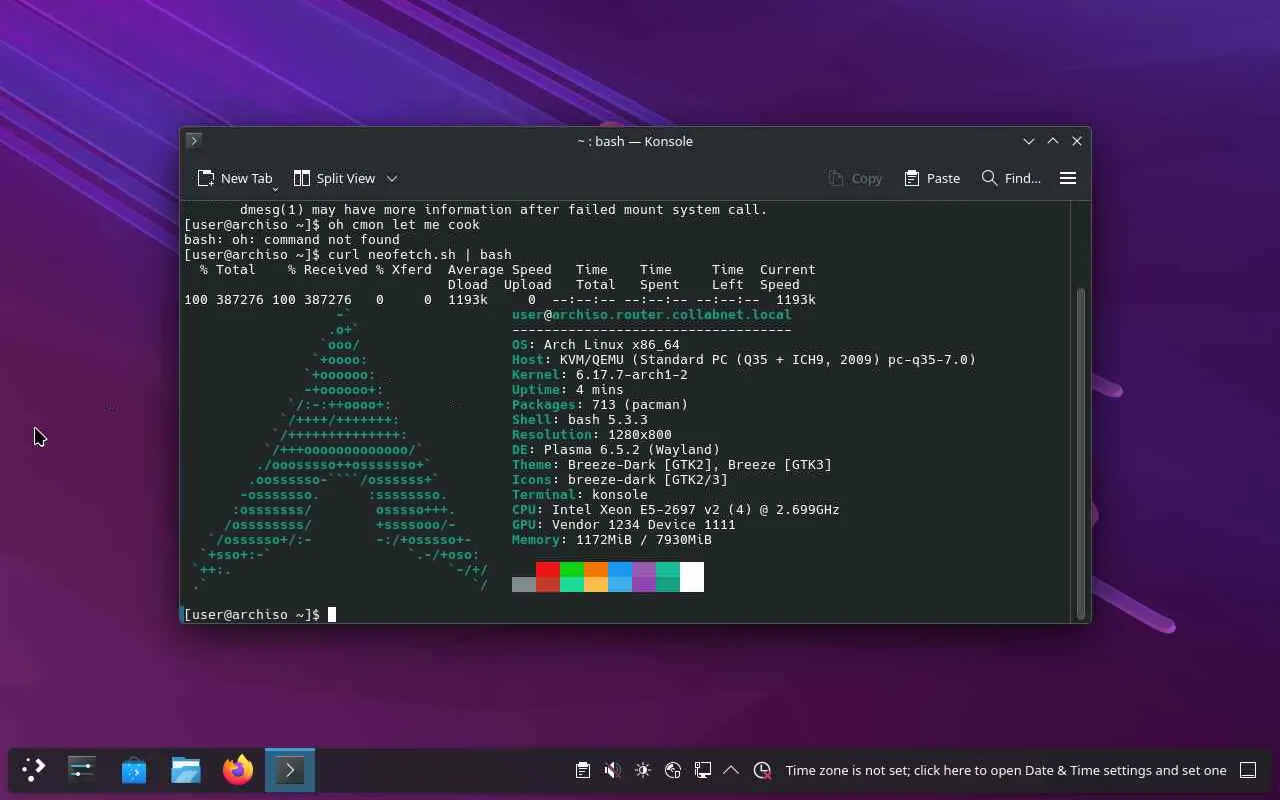Open the Dolphin file manager from taskbar
The width and height of the screenshot is (1280, 800).
tap(186, 770)
